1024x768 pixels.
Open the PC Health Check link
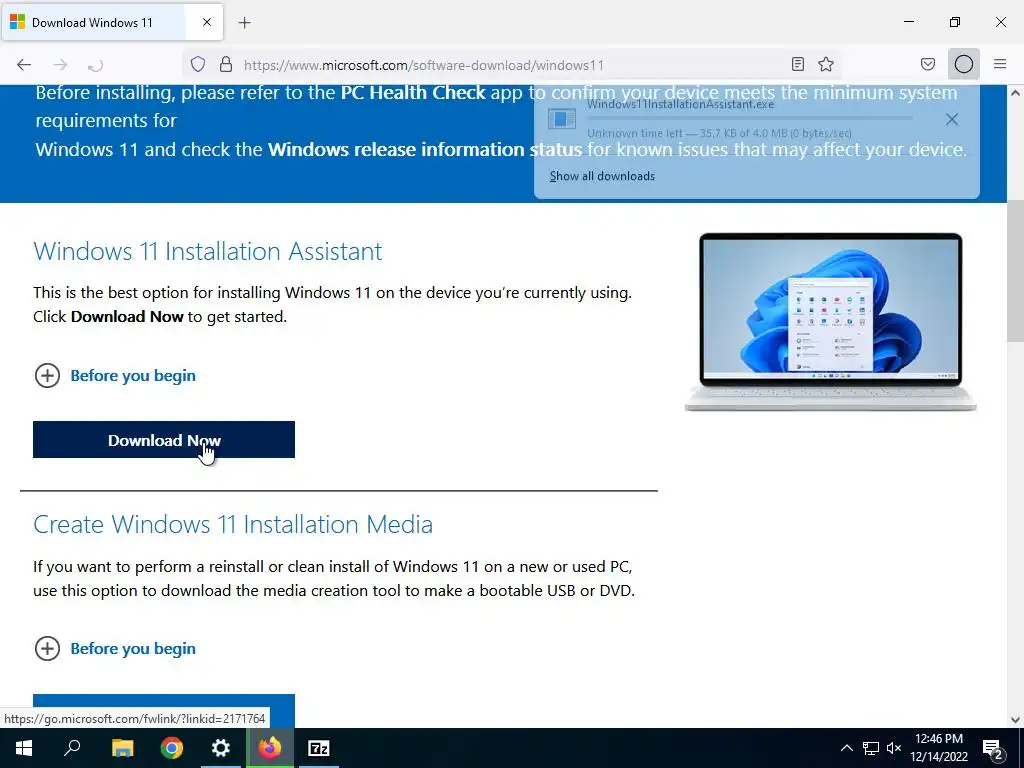coord(413,92)
